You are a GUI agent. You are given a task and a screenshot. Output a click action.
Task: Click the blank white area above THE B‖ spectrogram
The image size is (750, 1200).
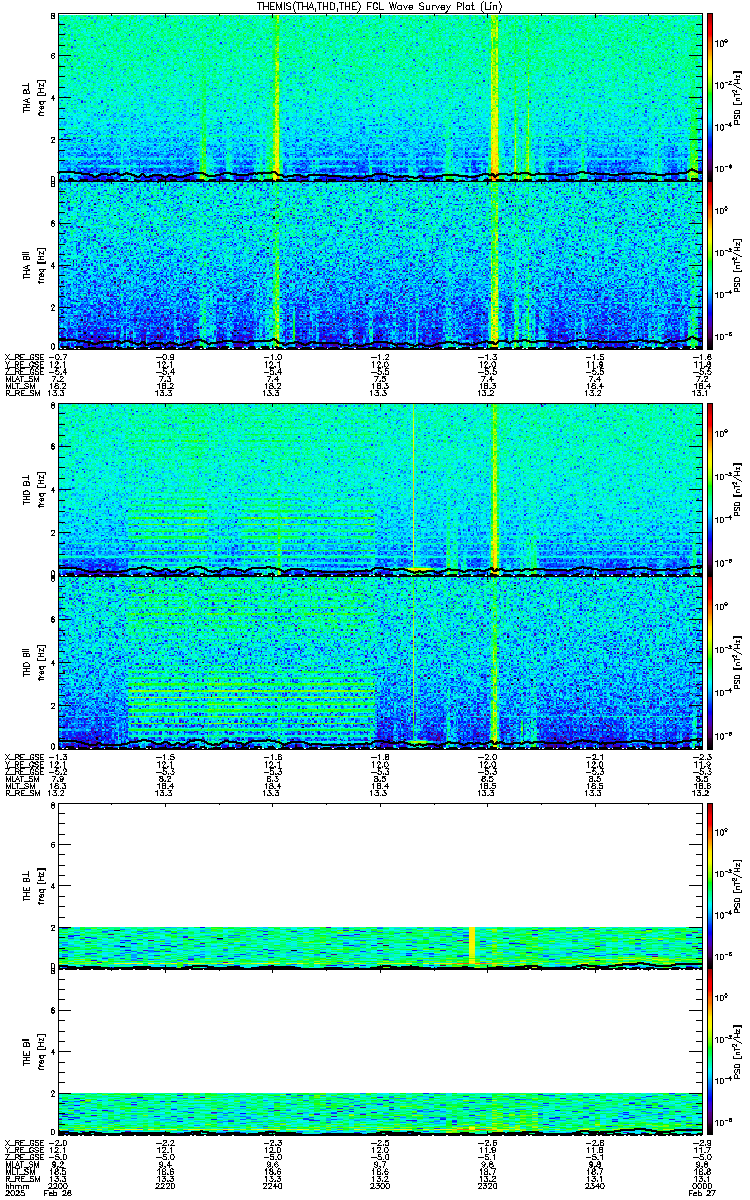coord(380,1031)
